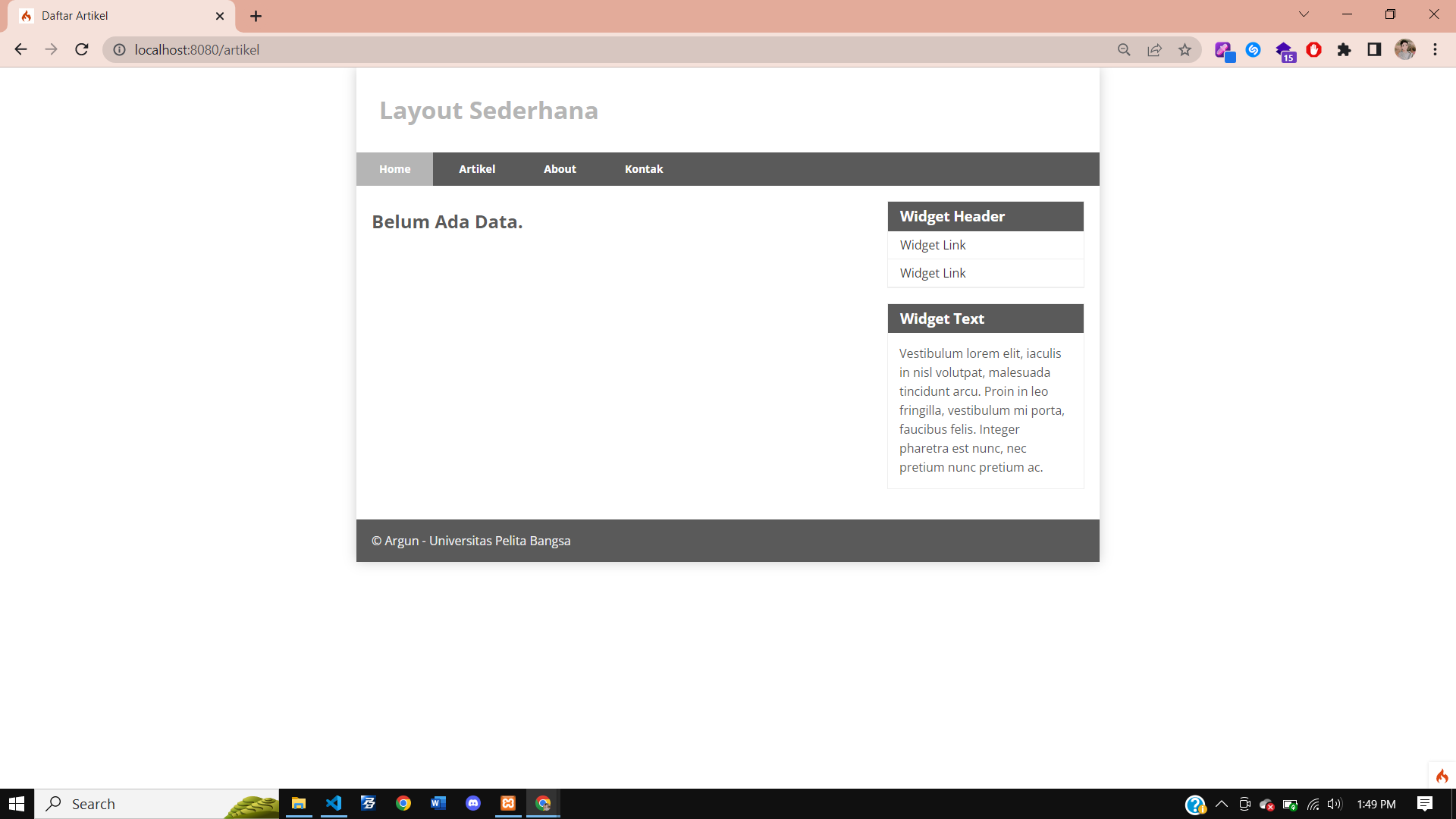Viewport: 1456px width, 819px height.
Task: Click the CodeIgniter debug flame icon
Action: (1442, 776)
